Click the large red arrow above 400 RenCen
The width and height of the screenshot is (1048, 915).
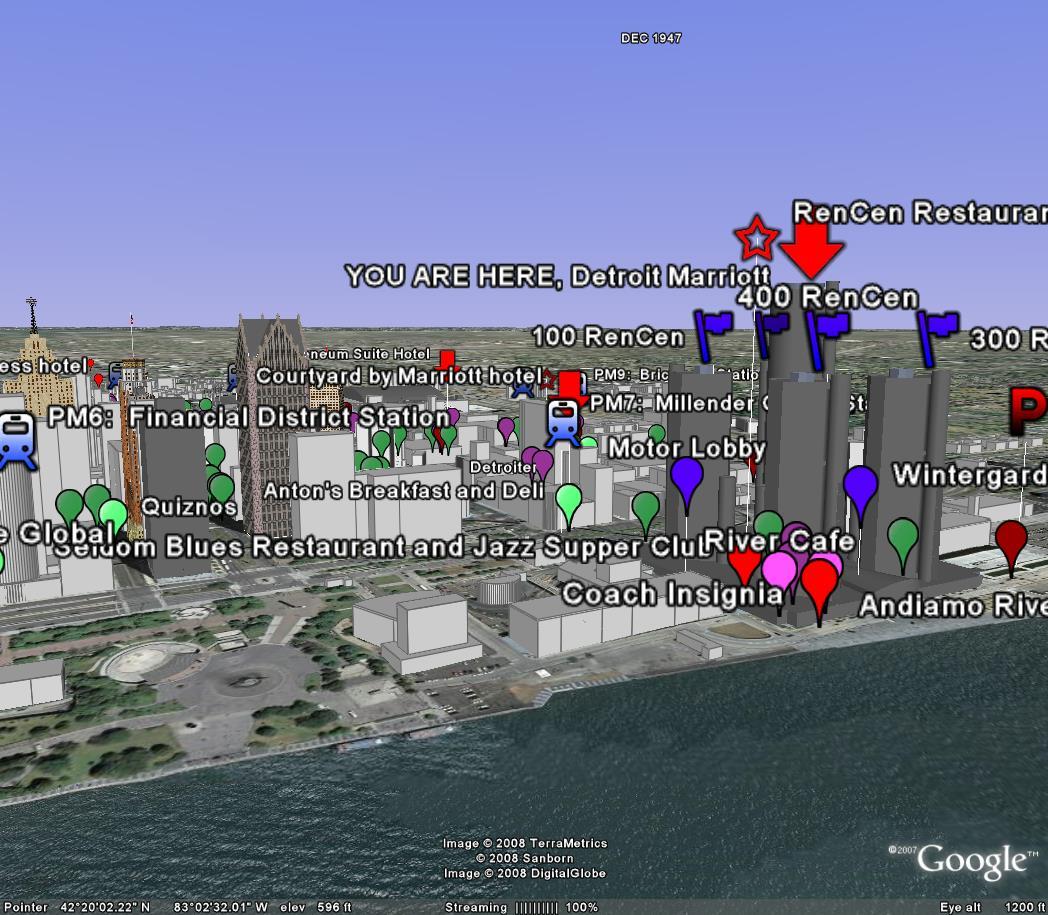tap(811, 247)
